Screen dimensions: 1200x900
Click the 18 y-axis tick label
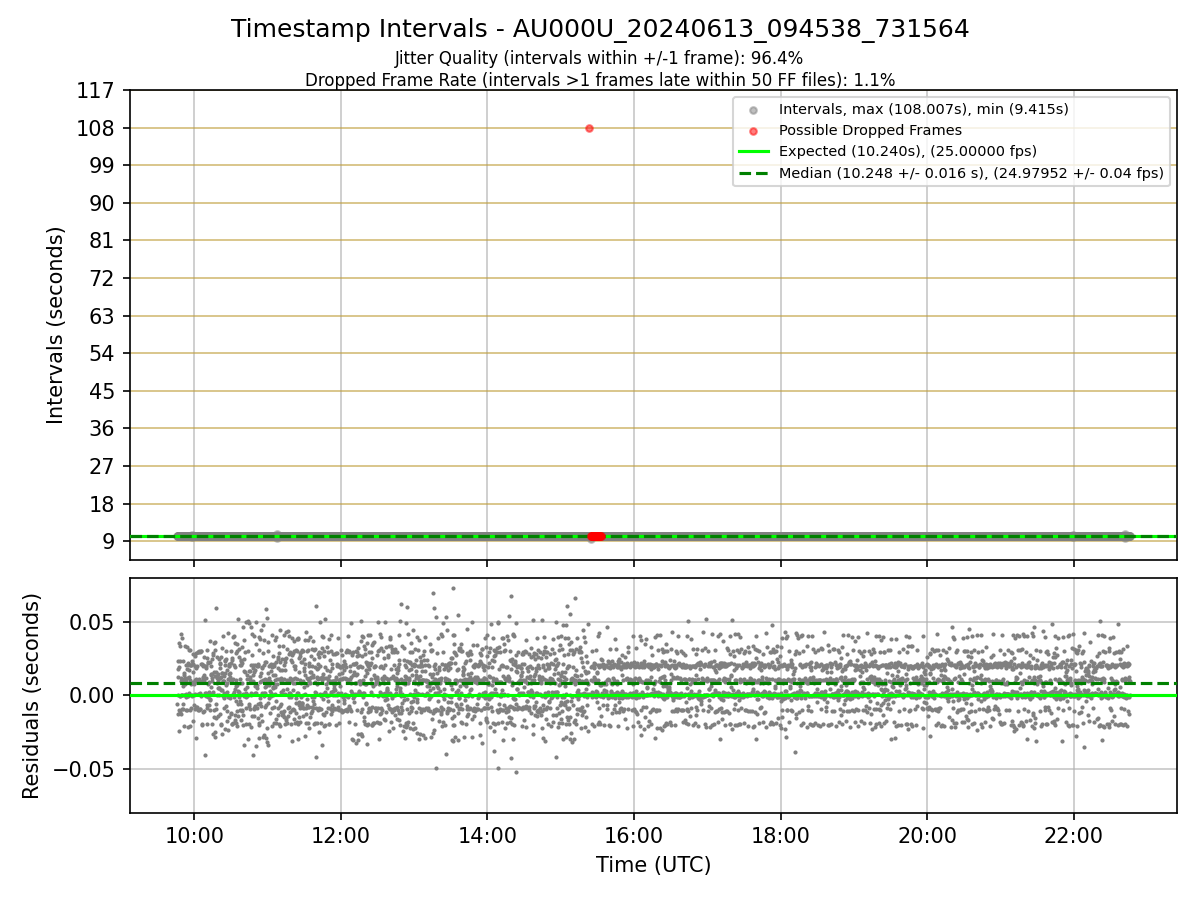tap(102, 504)
